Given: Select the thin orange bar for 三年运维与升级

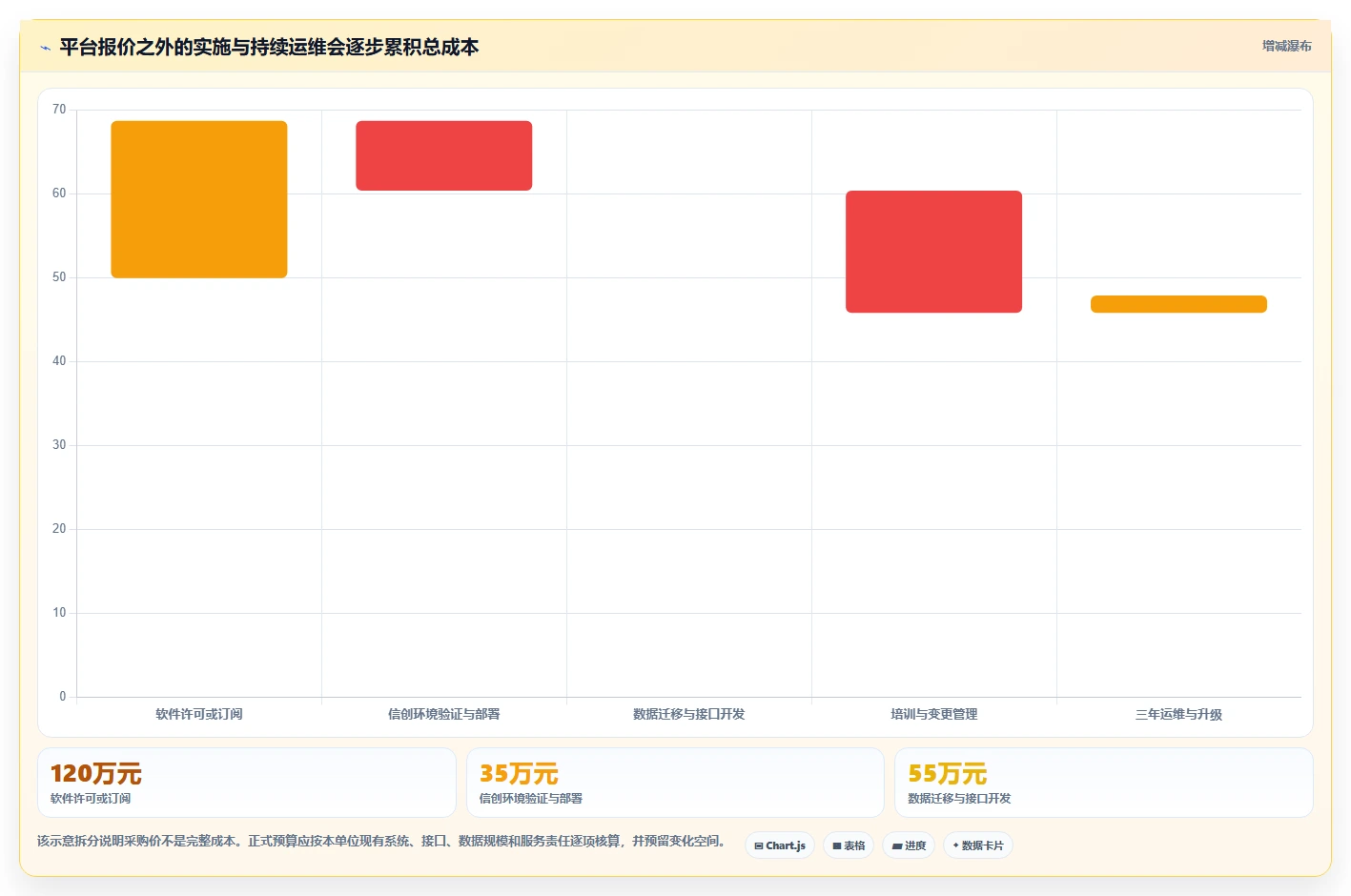Looking at the screenshot, I should 1178,304.
